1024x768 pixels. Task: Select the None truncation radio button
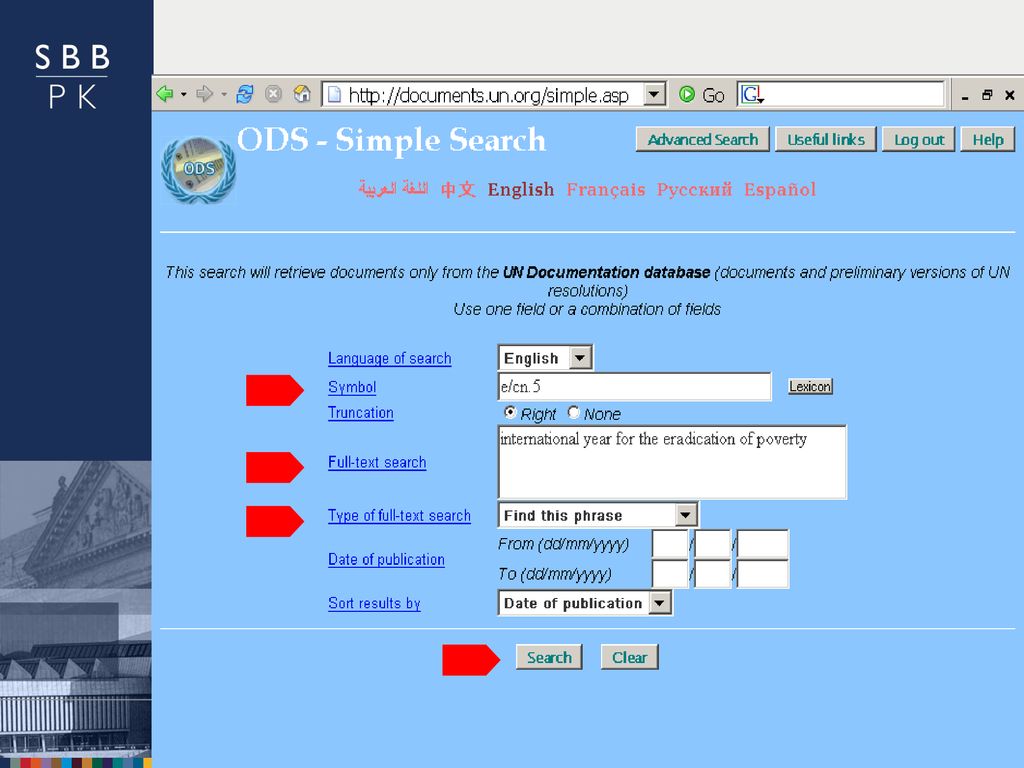point(573,413)
